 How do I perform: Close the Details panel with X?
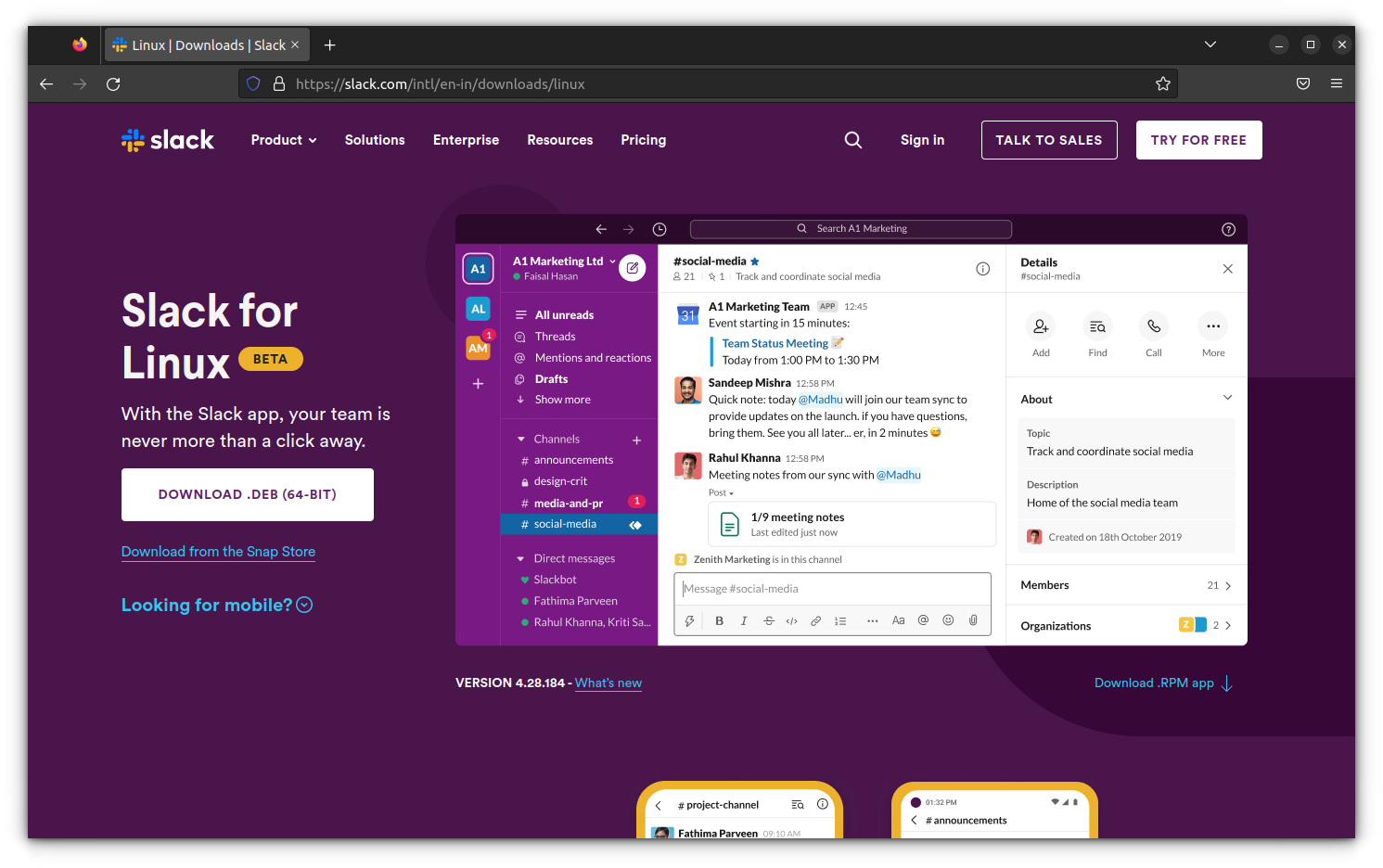1228,269
